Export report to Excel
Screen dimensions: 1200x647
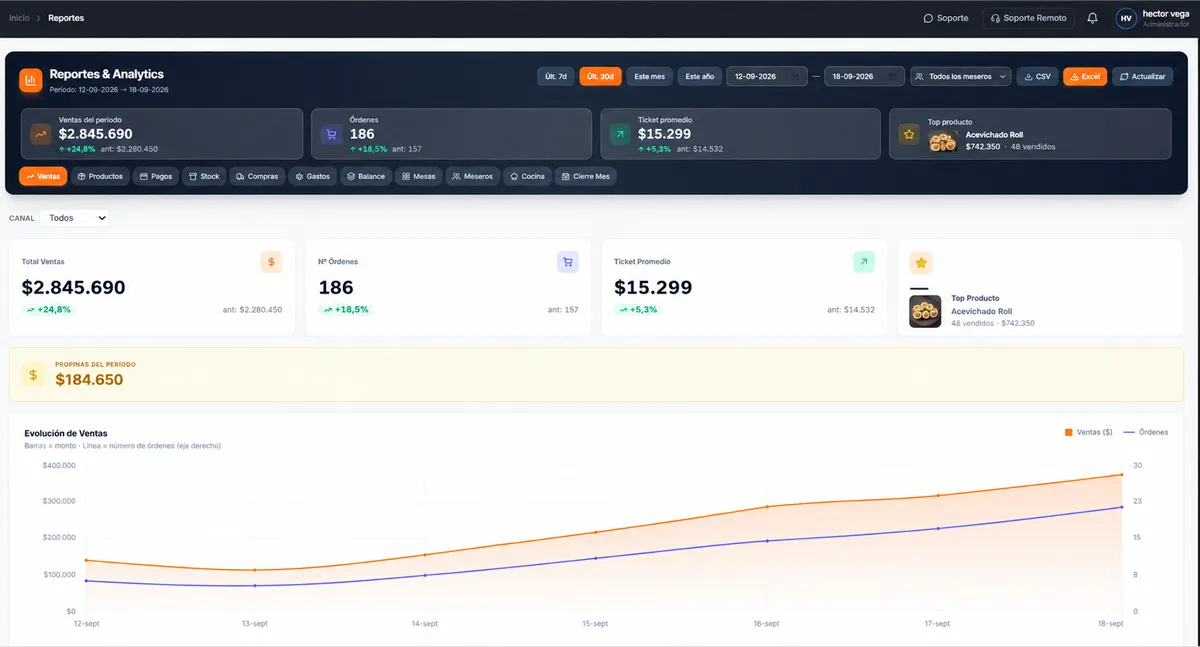(x=1084, y=77)
